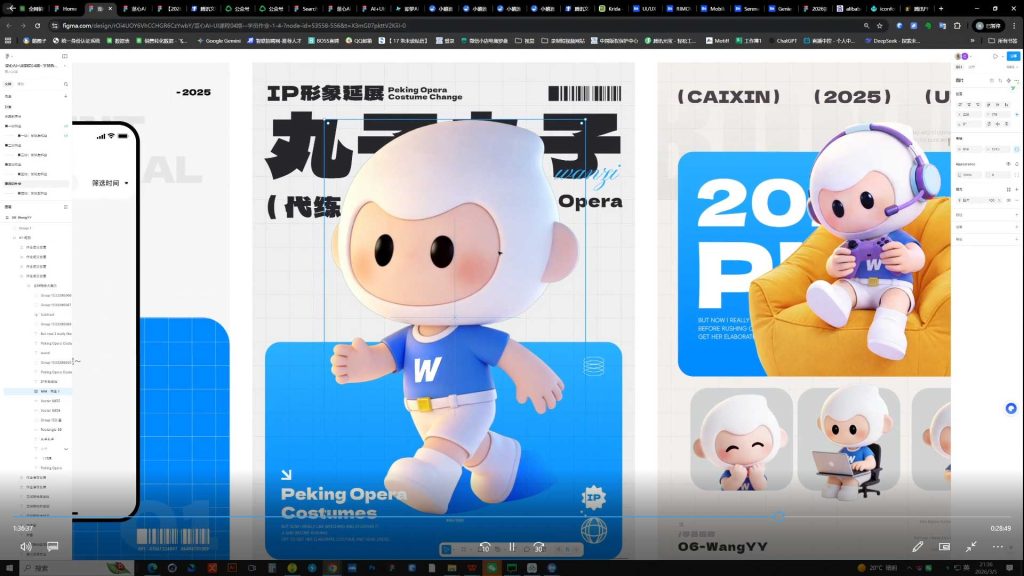Image resolution: width=1024 pixels, height=576 pixels.
Task: Click the pen annotation icon in player
Action: click(918, 547)
